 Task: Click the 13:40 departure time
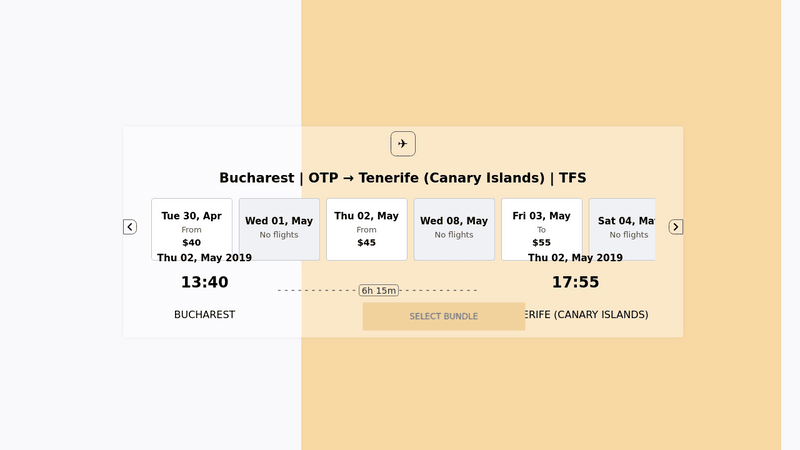204,283
